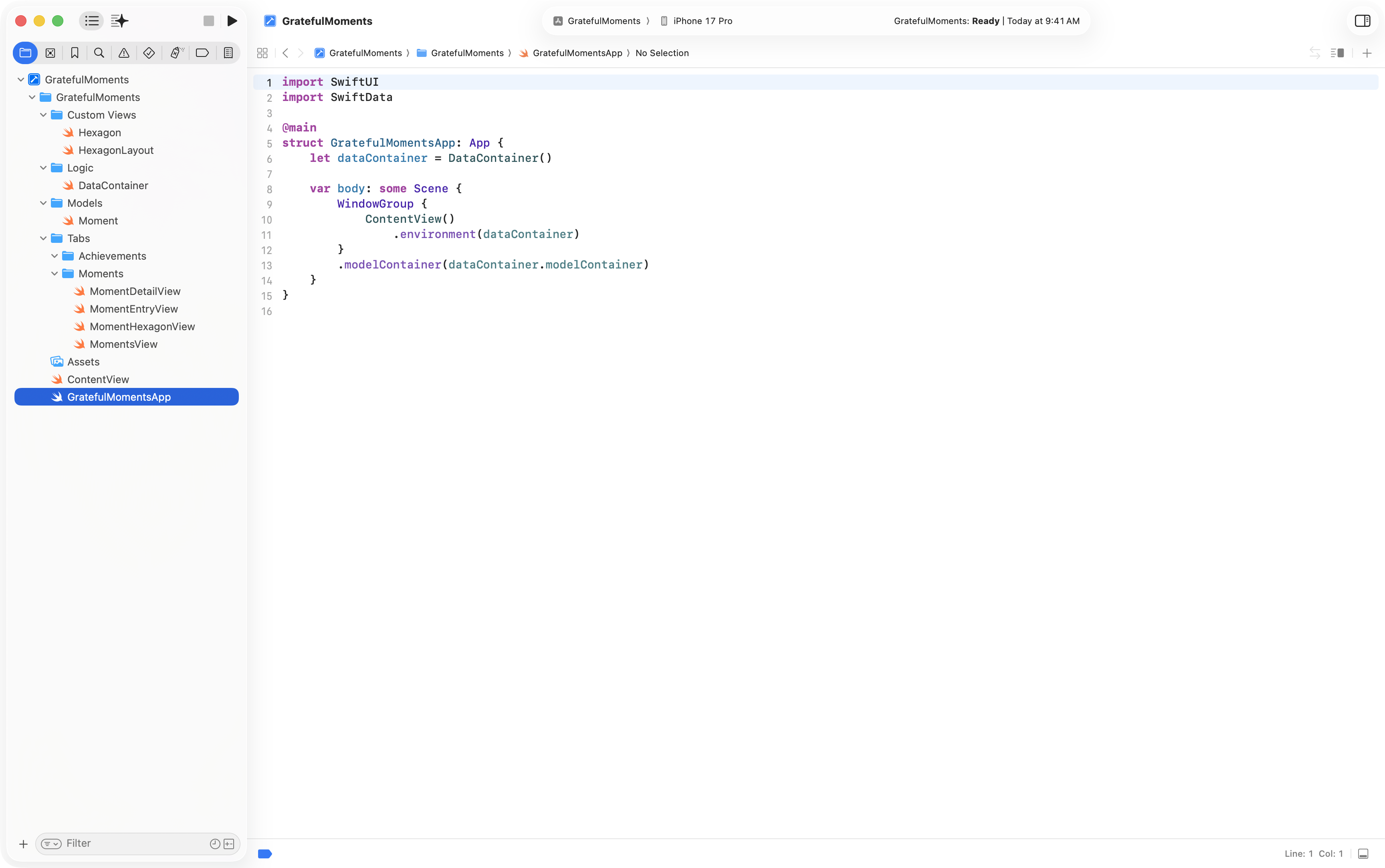Add a file with bottom plus button
The width and height of the screenshot is (1385, 868).
tap(23, 844)
